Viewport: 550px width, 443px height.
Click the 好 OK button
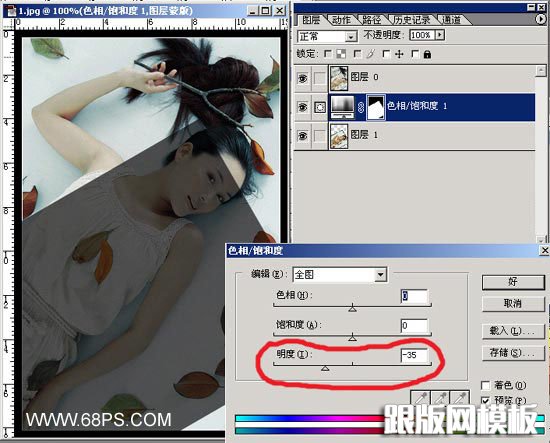[513, 282]
